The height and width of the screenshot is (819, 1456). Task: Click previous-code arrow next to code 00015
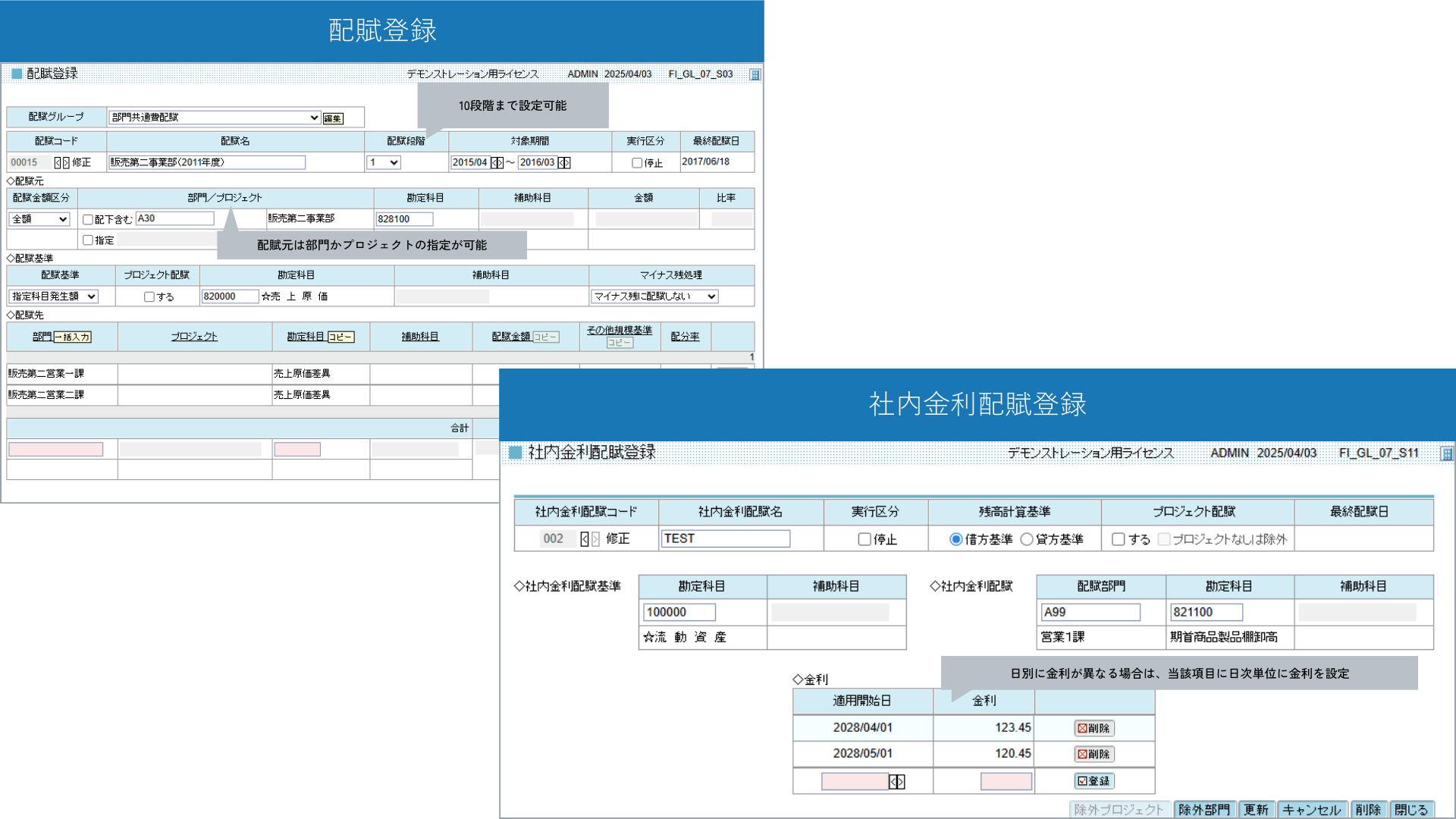(x=58, y=162)
